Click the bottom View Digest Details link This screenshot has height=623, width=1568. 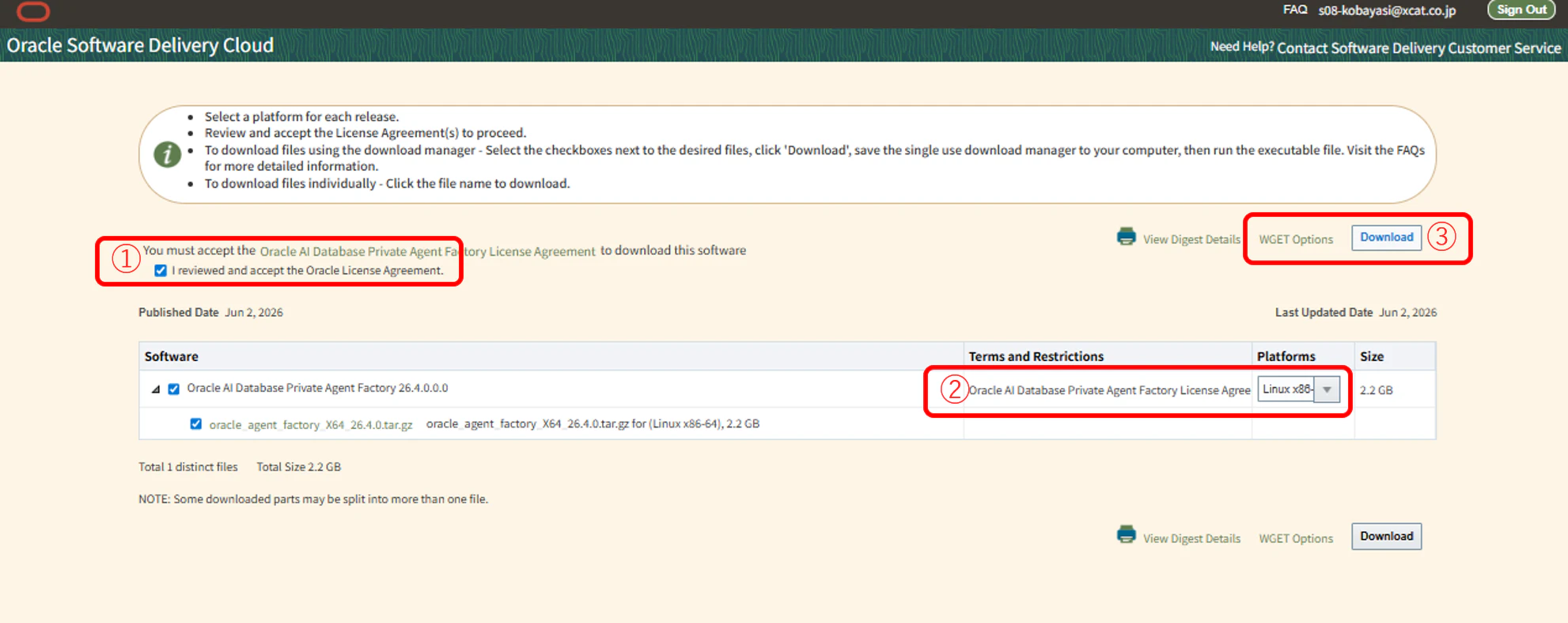[1191, 538]
